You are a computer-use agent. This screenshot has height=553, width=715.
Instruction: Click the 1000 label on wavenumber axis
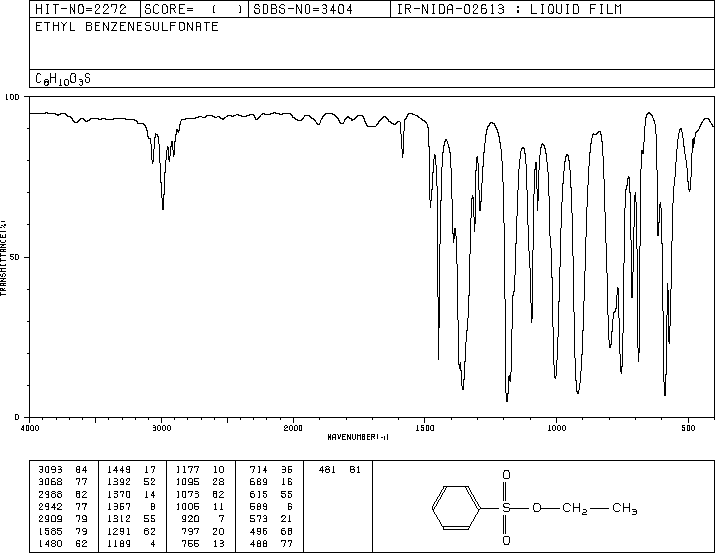(556, 428)
